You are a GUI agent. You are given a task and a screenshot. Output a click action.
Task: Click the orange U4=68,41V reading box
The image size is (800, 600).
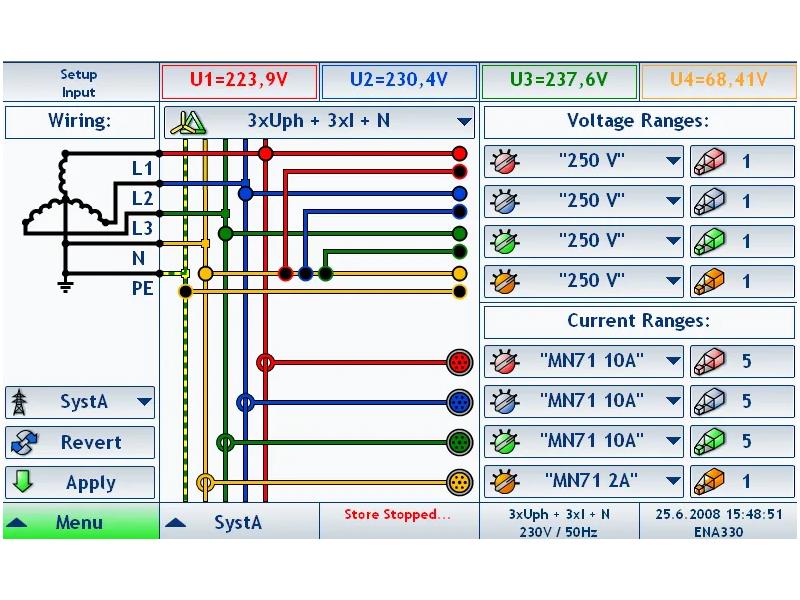718,81
